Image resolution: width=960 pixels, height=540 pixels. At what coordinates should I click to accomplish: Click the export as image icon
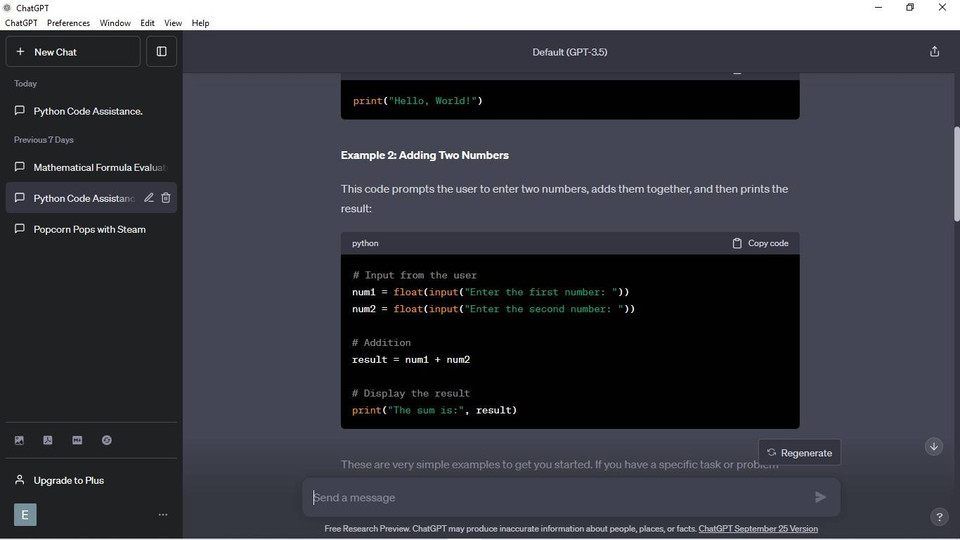coord(19,440)
